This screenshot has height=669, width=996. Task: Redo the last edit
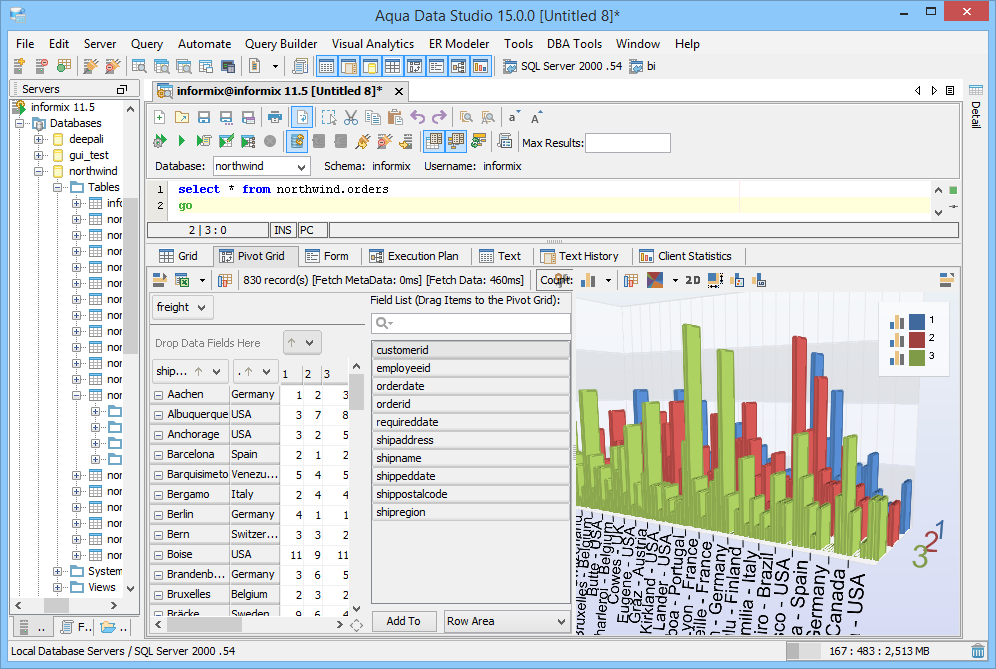pos(439,118)
